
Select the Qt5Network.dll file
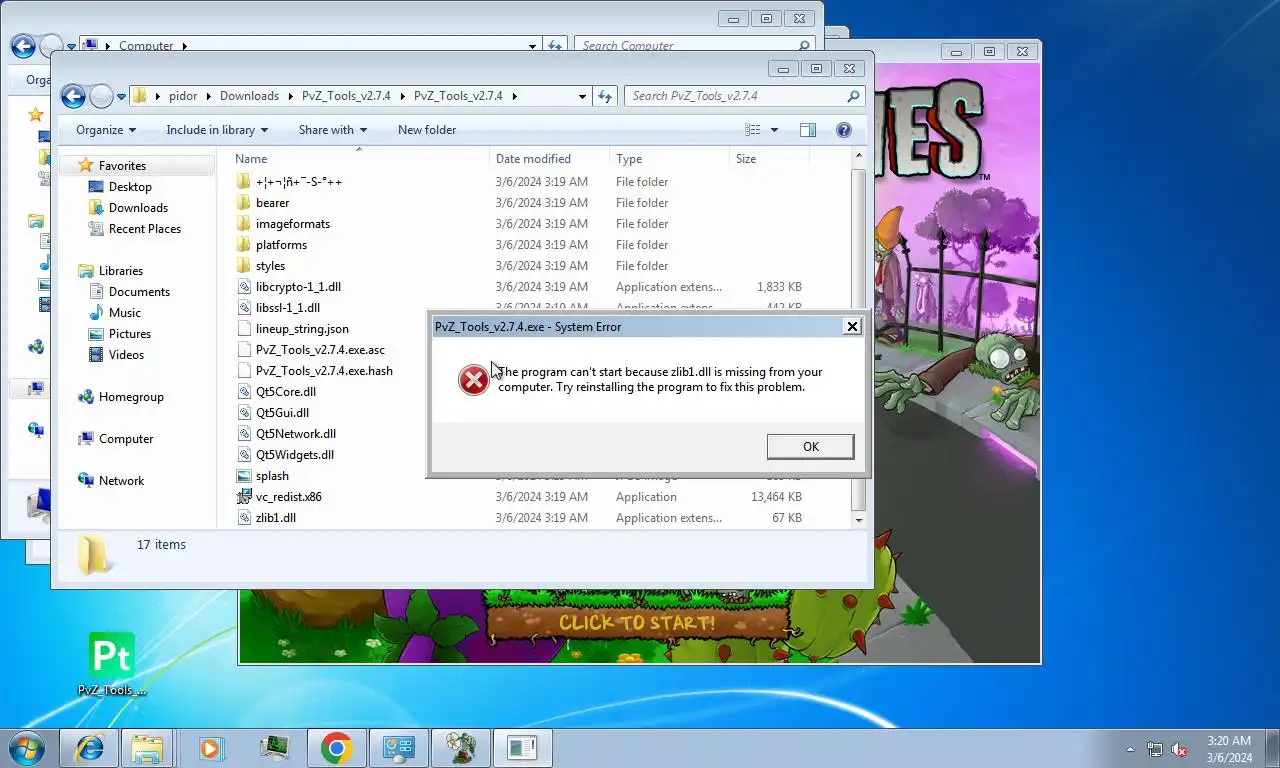pyautogui.click(x=296, y=434)
